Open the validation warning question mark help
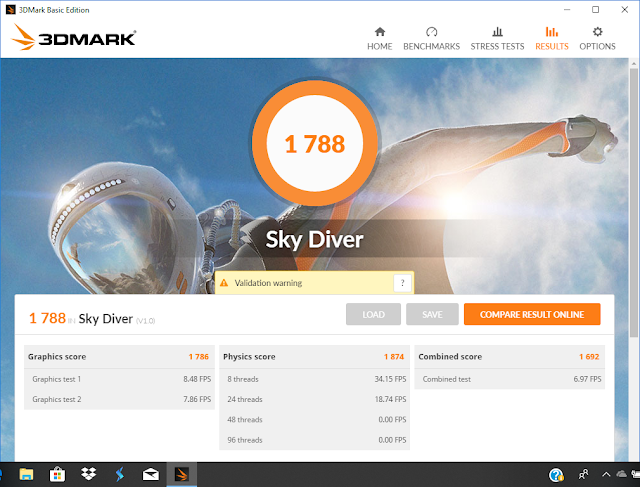640x487 pixels. [x=402, y=283]
